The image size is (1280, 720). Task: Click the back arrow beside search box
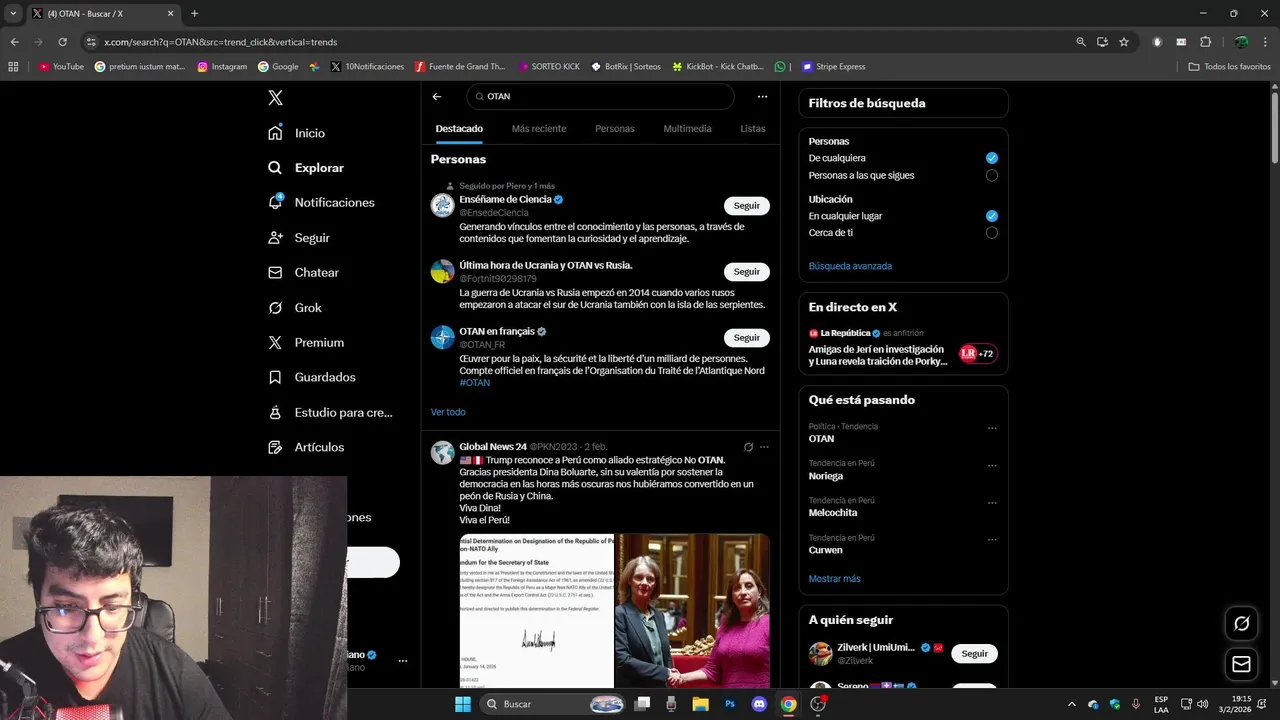tap(437, 97)
